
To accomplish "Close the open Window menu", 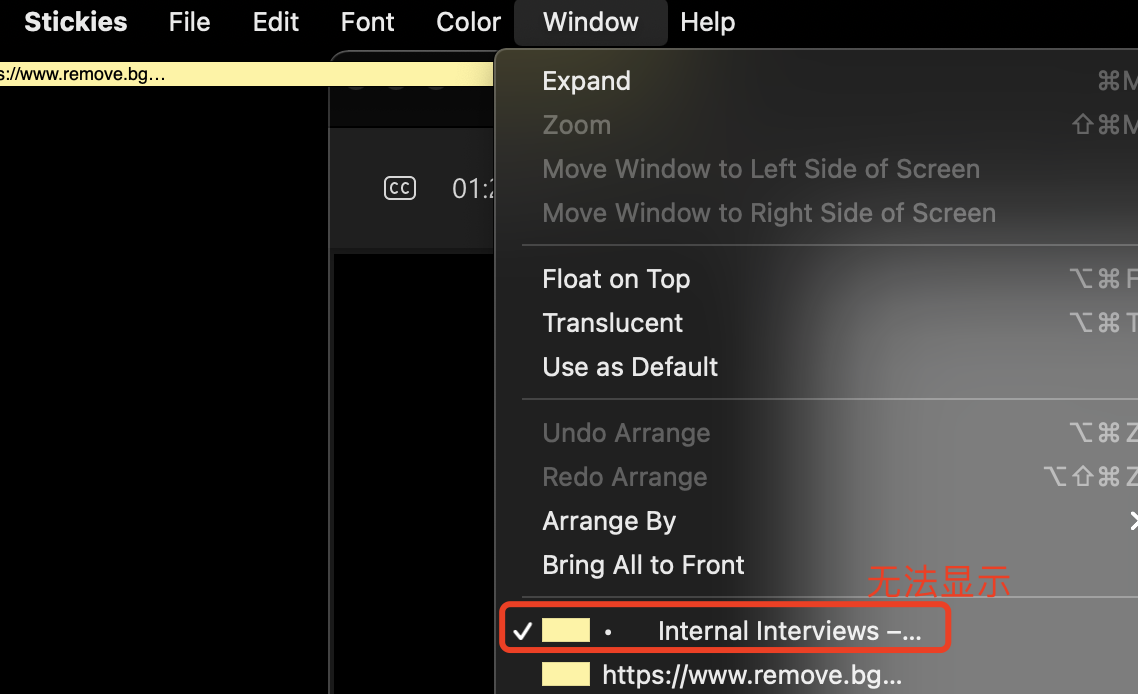I will pos(590,22).
